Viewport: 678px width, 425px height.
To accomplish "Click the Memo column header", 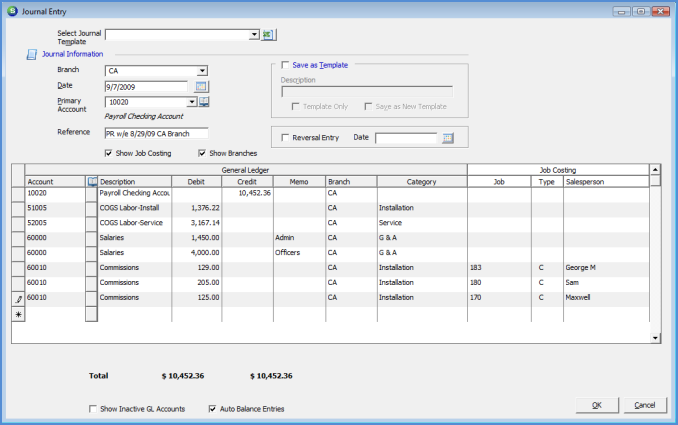I will click(x=299, y=182).
